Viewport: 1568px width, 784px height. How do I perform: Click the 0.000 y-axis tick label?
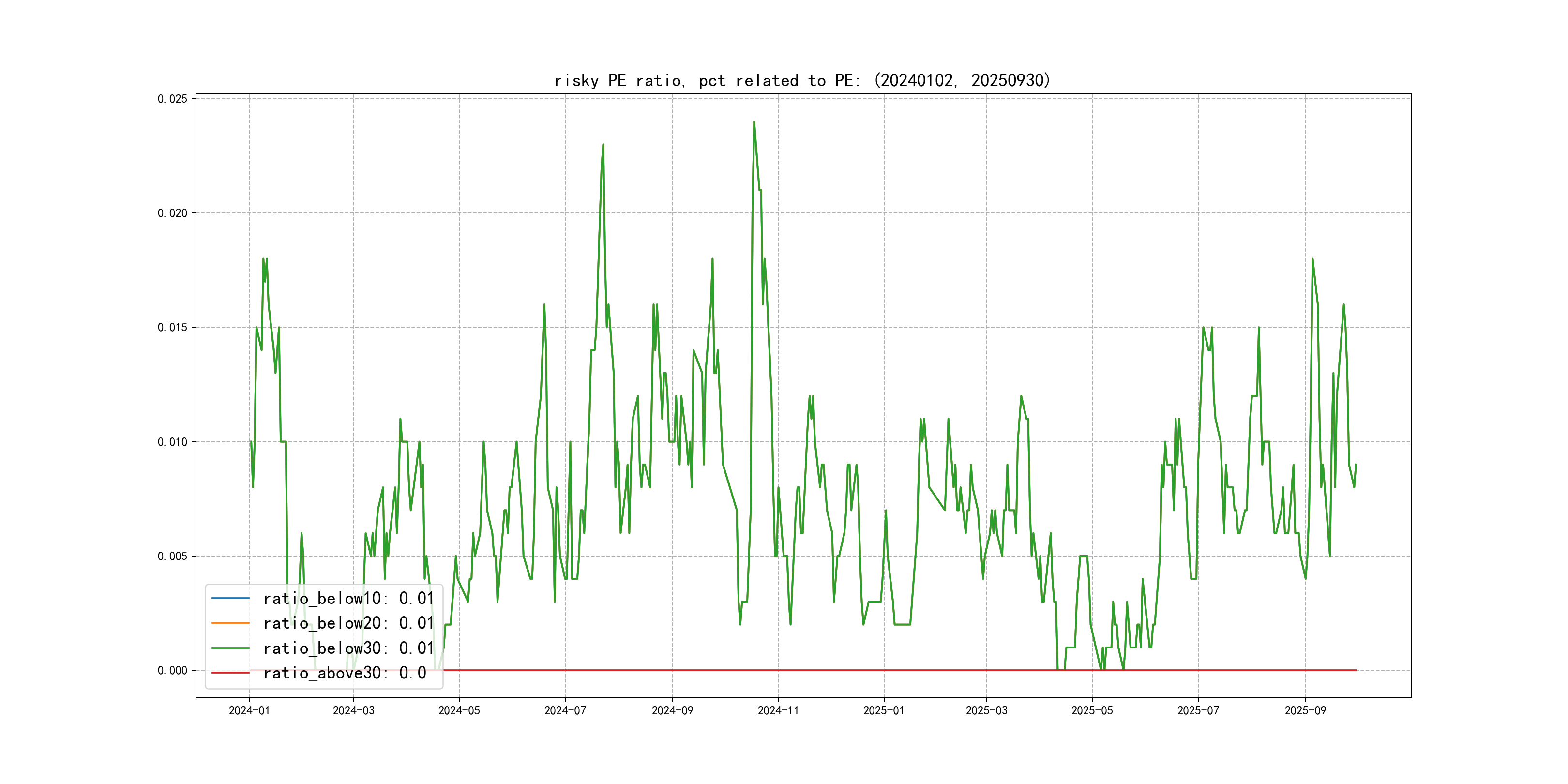tap(172, 670)
